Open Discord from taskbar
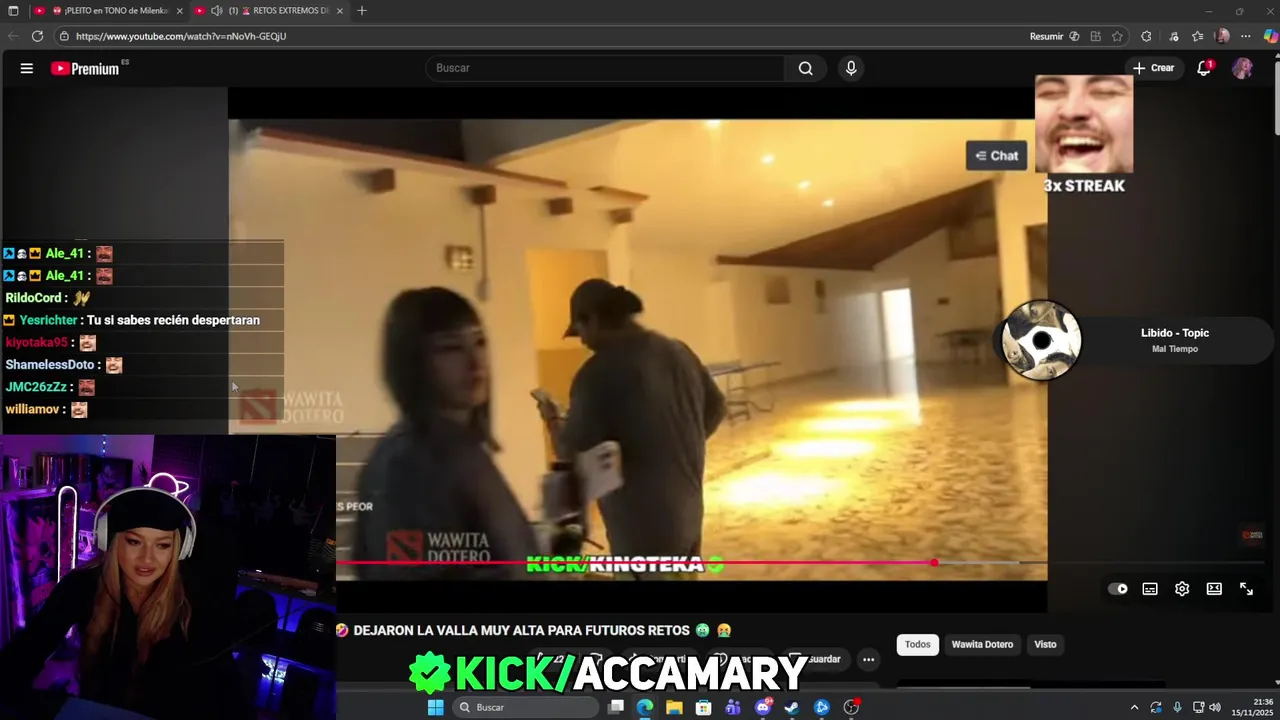This screenshot has height=720, width=1280. point(763,707)
